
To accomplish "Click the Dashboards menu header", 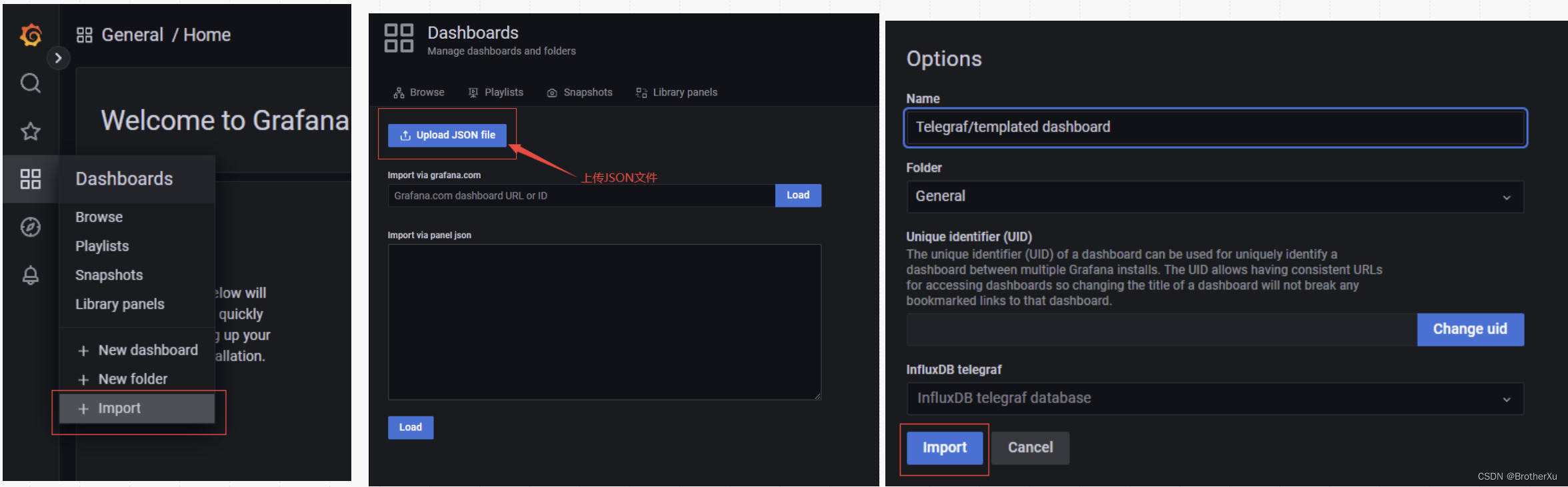I will coord(124,179).
